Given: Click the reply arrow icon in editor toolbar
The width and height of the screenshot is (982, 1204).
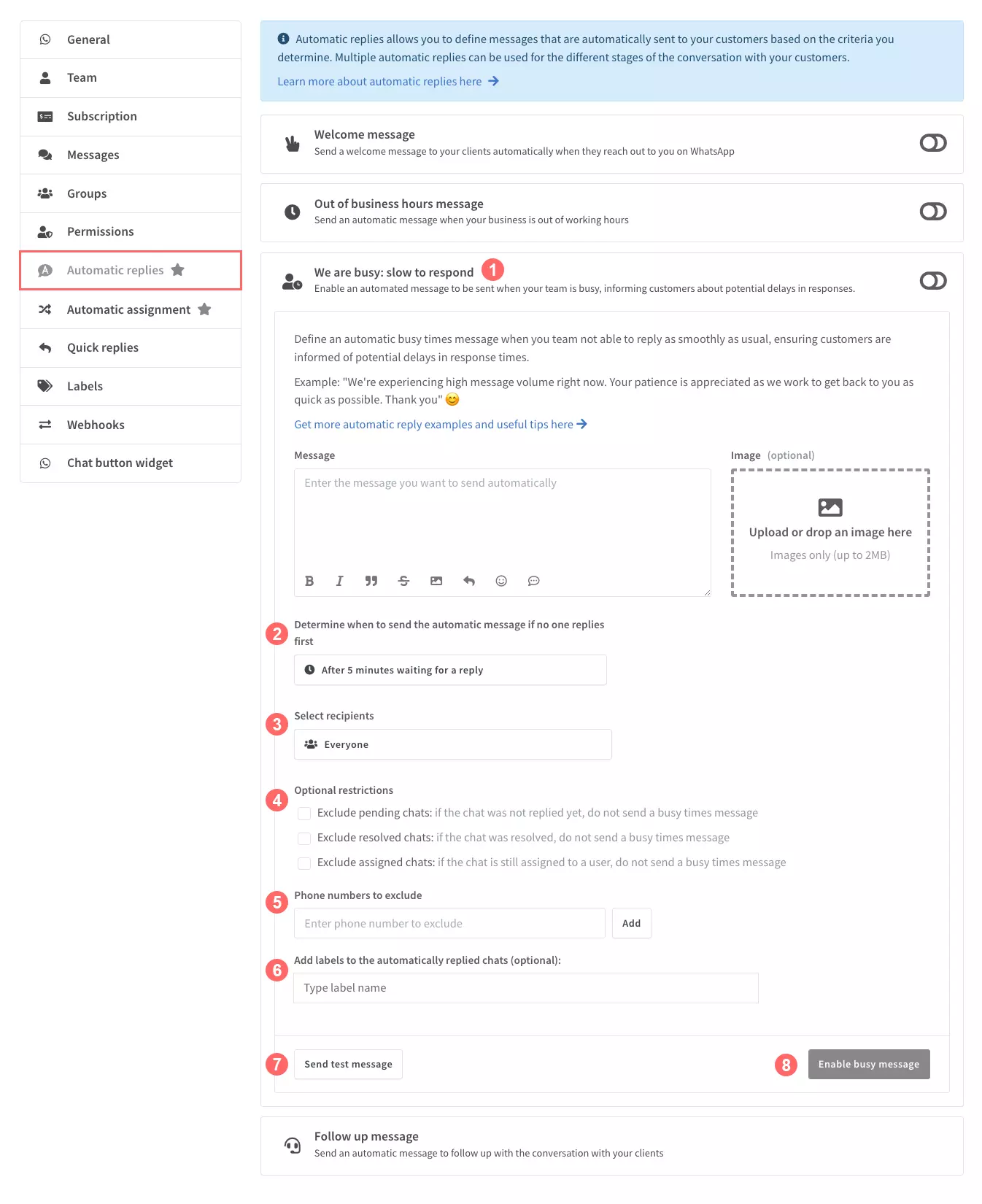Looking at the screenshot, I should 469,581.
